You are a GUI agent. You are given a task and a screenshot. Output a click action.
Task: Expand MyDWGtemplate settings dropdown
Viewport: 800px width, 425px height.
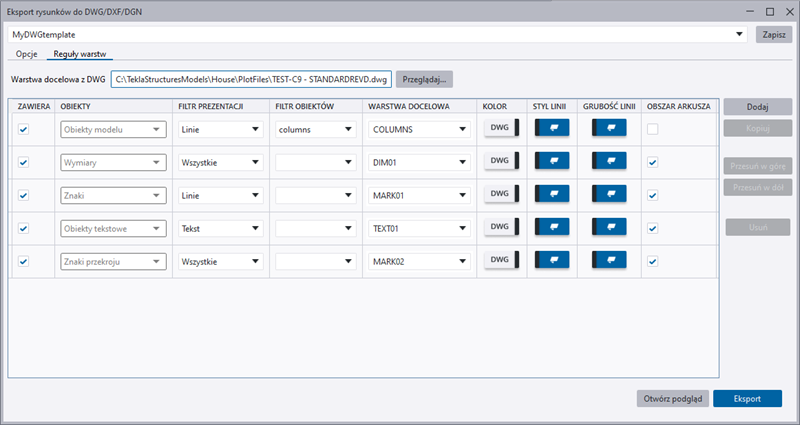pyautogui.click(x=740, y=34)
